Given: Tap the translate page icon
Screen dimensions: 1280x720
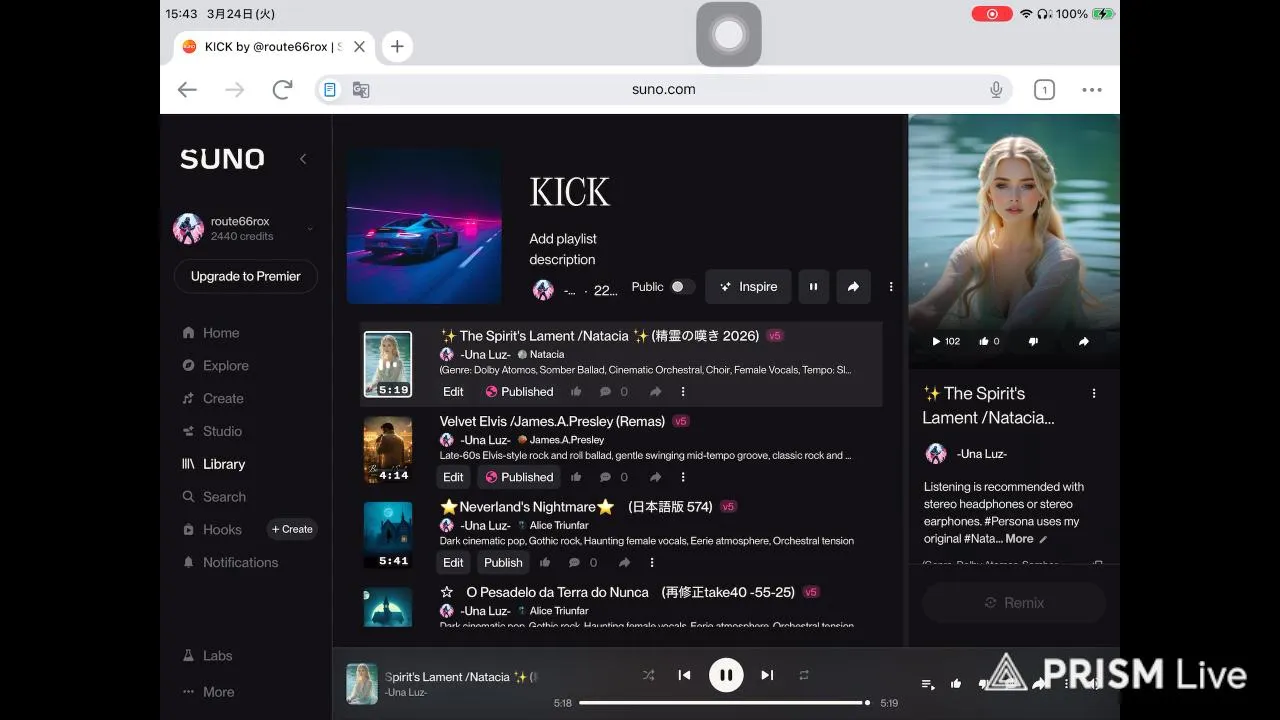Looking at the screenshot, I should point(361,90).
